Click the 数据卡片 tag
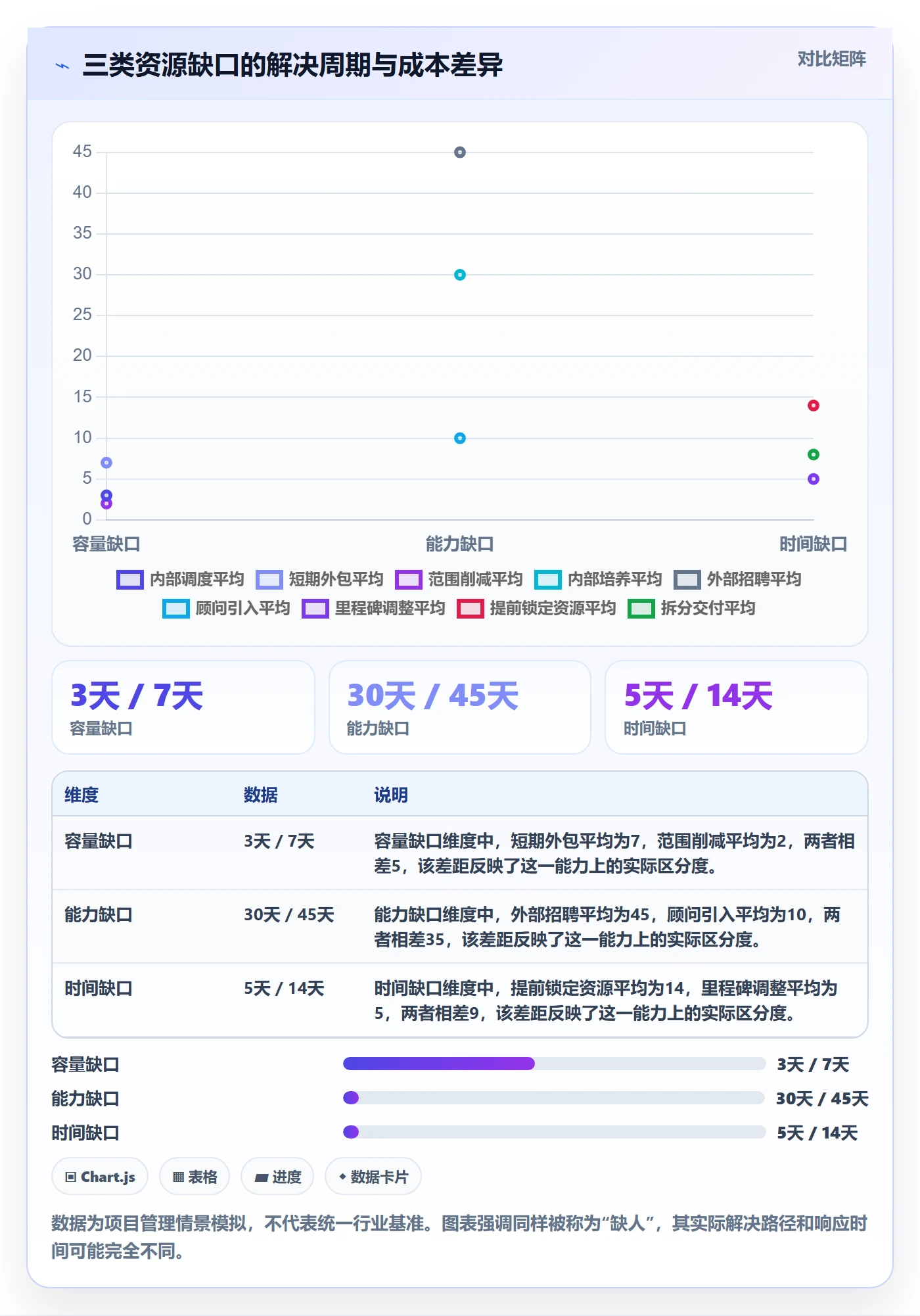Viewport: 920px width, 1316px height. point(373,1177)
